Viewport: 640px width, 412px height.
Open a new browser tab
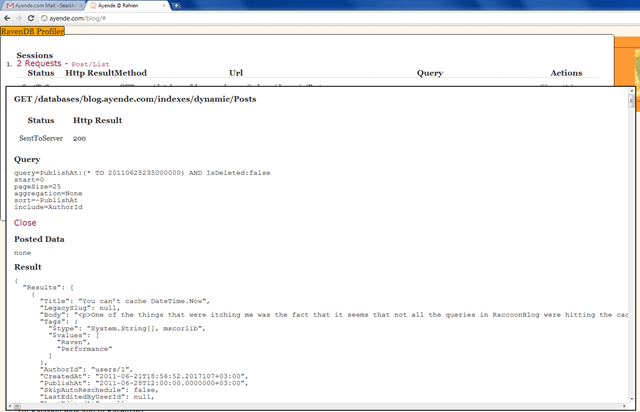coord(176,5)
